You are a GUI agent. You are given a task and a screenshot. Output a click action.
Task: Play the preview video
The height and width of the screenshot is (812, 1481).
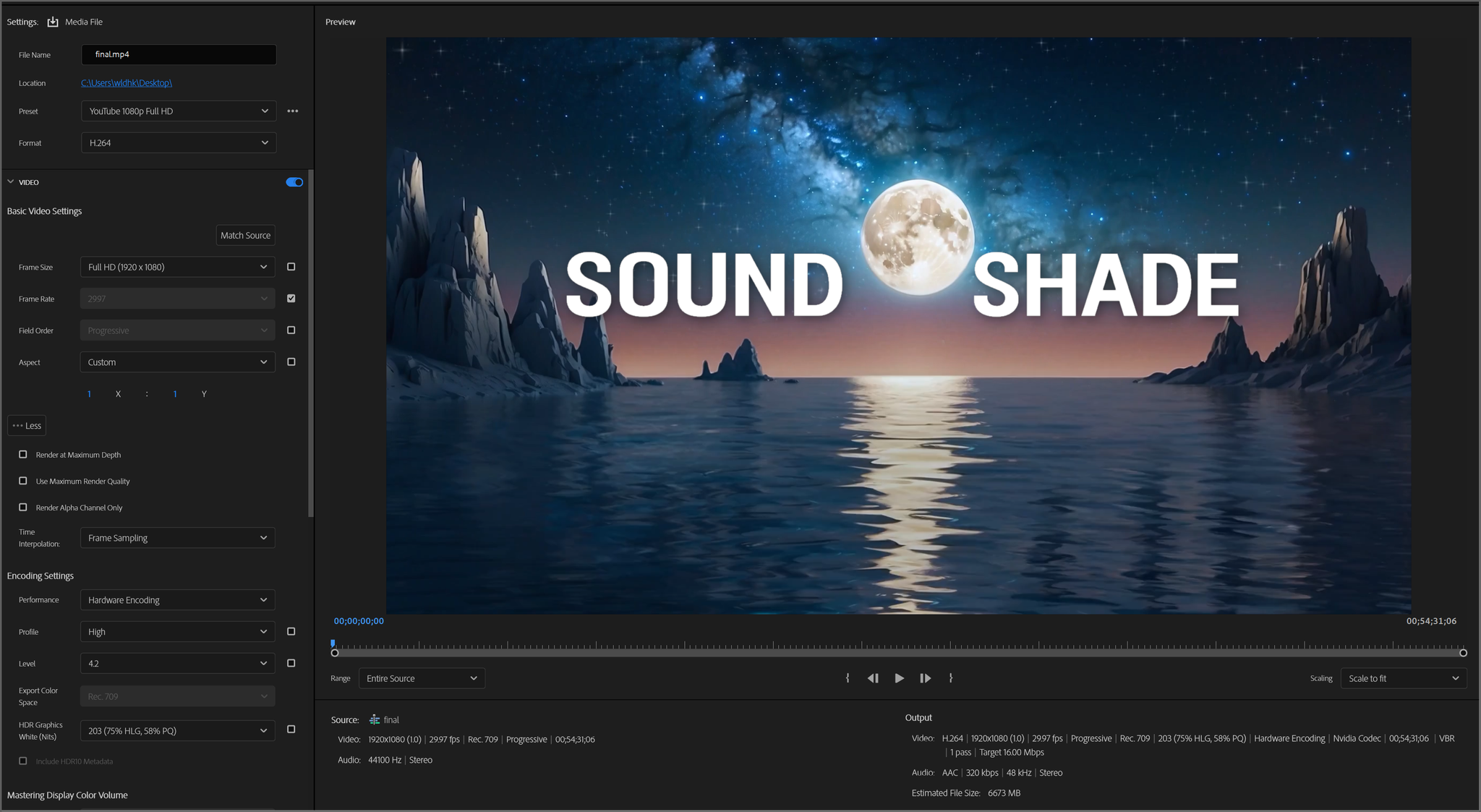pos(899,678)
